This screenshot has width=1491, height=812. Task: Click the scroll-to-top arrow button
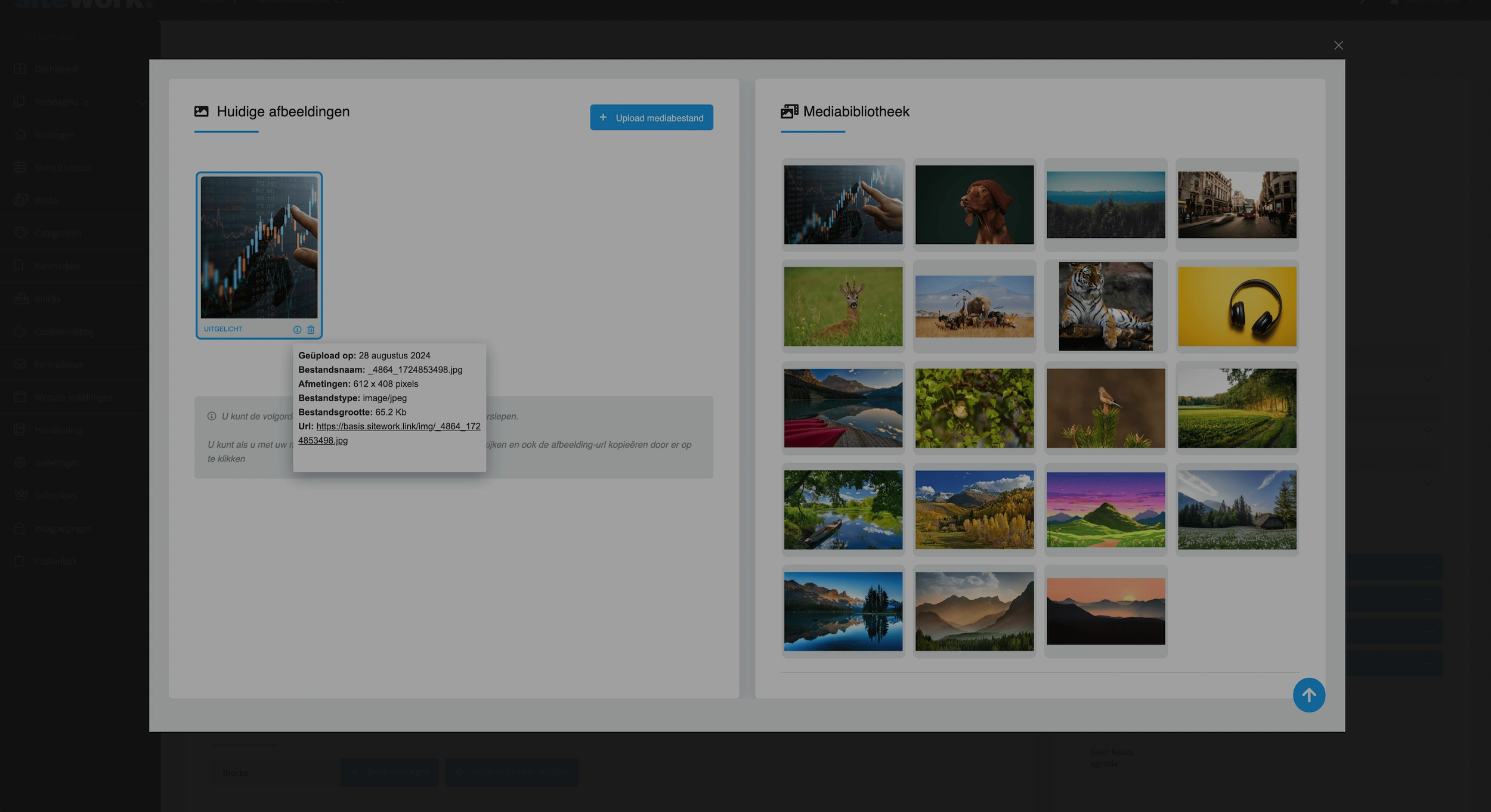coord(1309,695)
